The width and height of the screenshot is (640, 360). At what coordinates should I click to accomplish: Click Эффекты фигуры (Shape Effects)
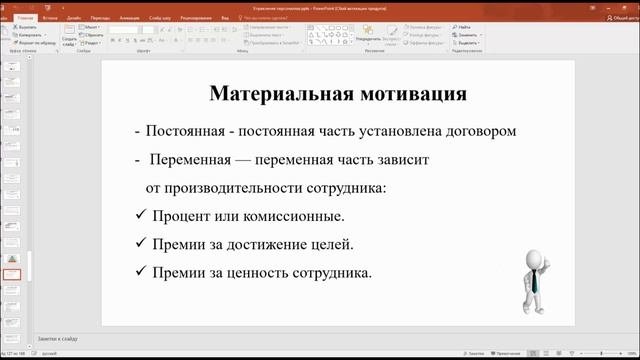click(x=423, y=42)
